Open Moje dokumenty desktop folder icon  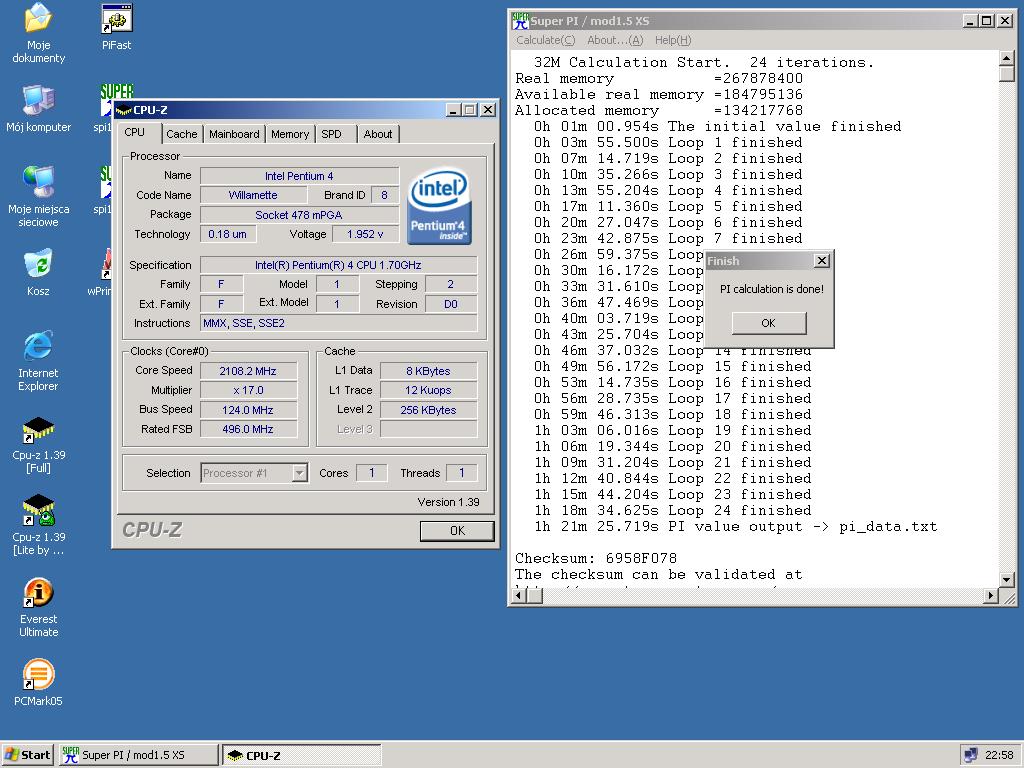click(x=38, y=33)
